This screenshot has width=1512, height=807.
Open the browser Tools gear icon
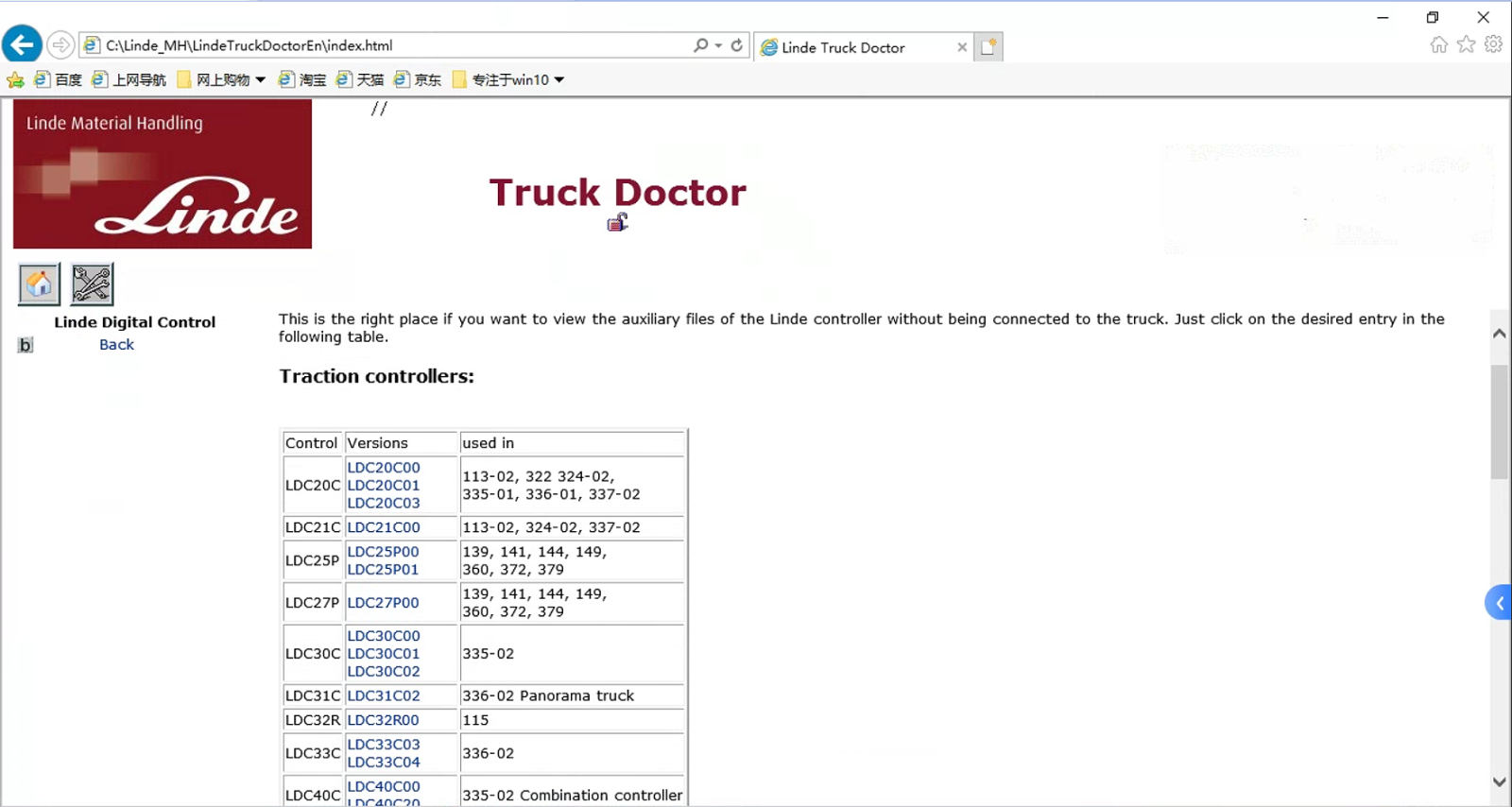(x=1494, y=44)
